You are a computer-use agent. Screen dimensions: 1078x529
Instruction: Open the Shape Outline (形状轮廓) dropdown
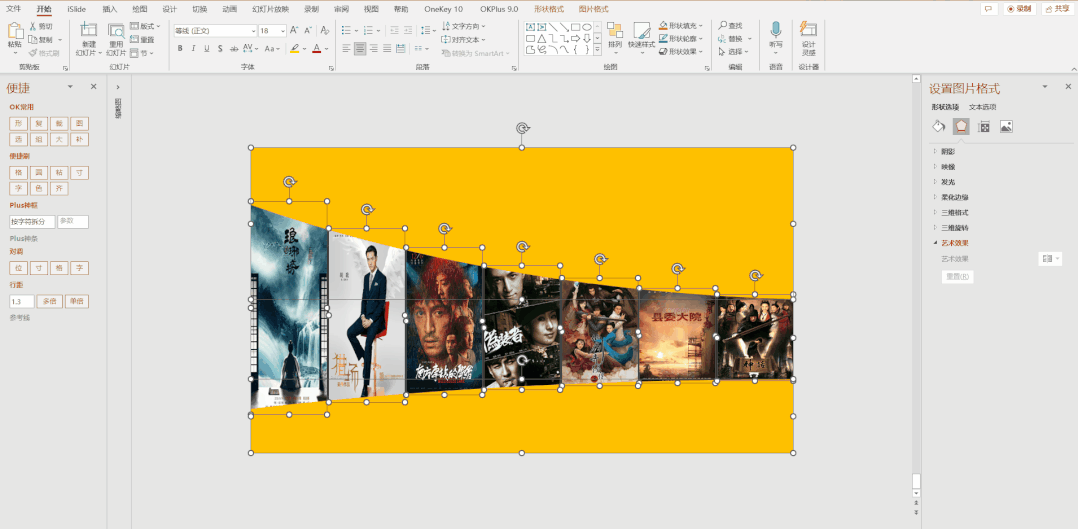point(681,39)
